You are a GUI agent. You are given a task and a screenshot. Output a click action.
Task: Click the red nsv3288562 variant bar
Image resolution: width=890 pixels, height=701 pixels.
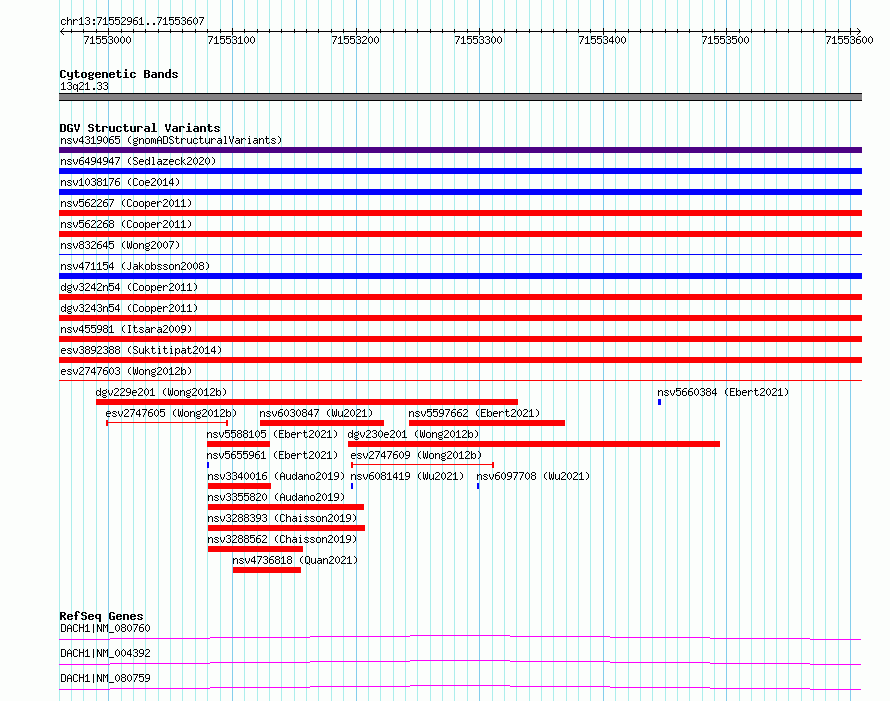[x=255, y=549]
